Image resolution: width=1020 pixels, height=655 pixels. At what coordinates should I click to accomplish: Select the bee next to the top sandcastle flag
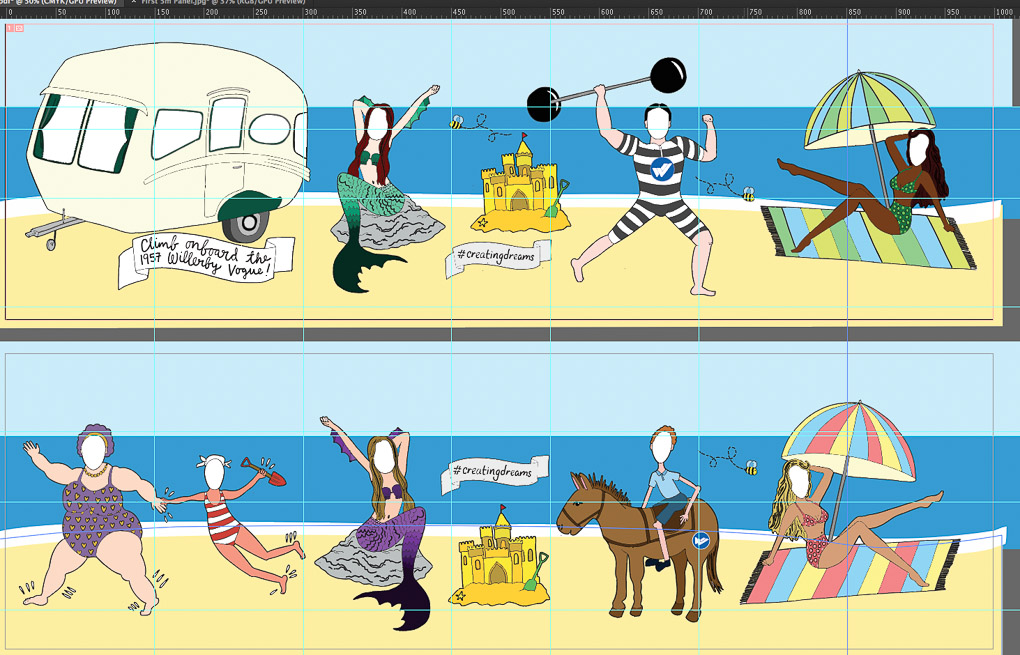tap(457, 122)
